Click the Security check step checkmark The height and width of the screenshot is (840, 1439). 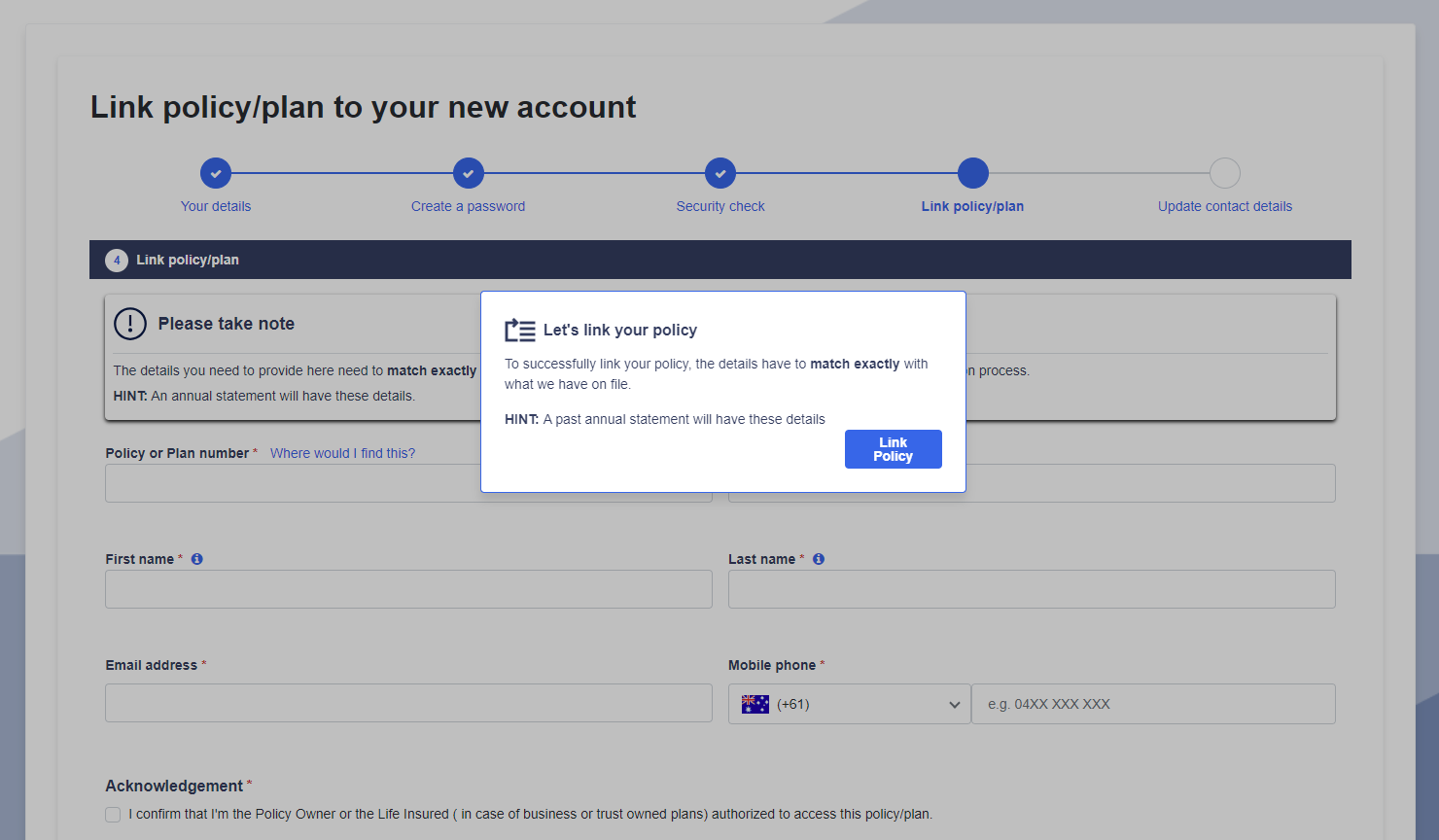720,173
